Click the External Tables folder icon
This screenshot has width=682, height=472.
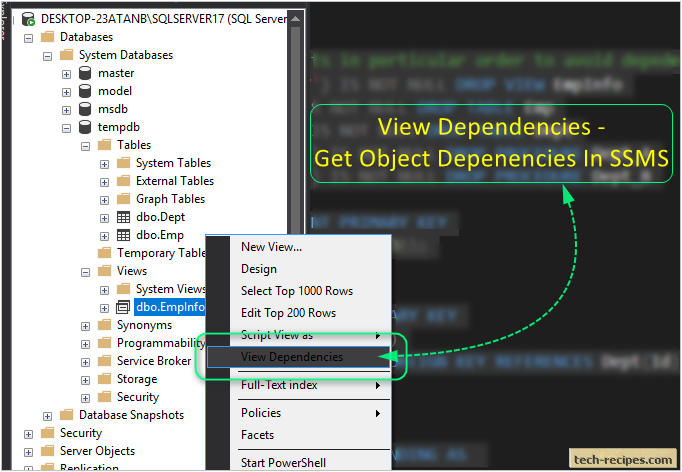click(x=124, y=181)
